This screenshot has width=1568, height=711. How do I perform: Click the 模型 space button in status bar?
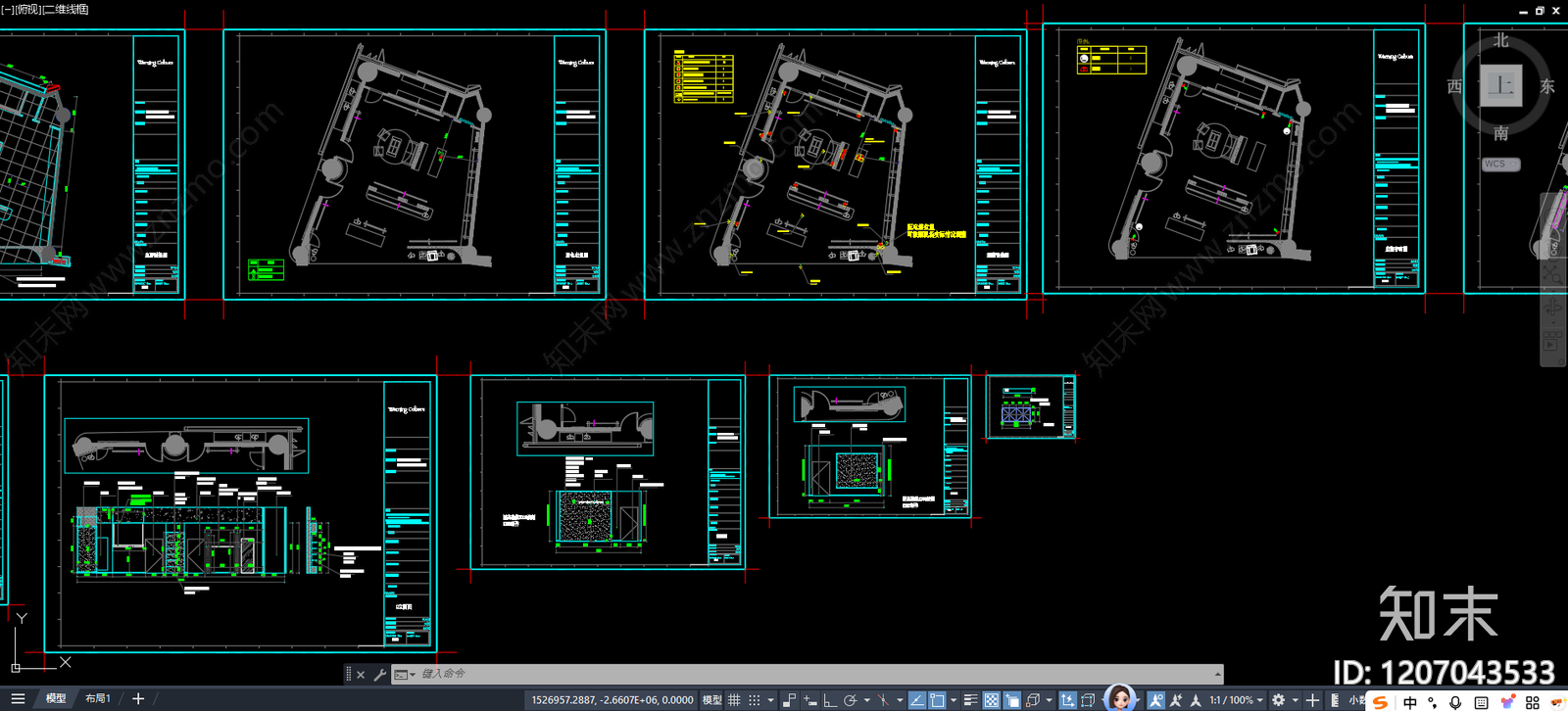712,700
